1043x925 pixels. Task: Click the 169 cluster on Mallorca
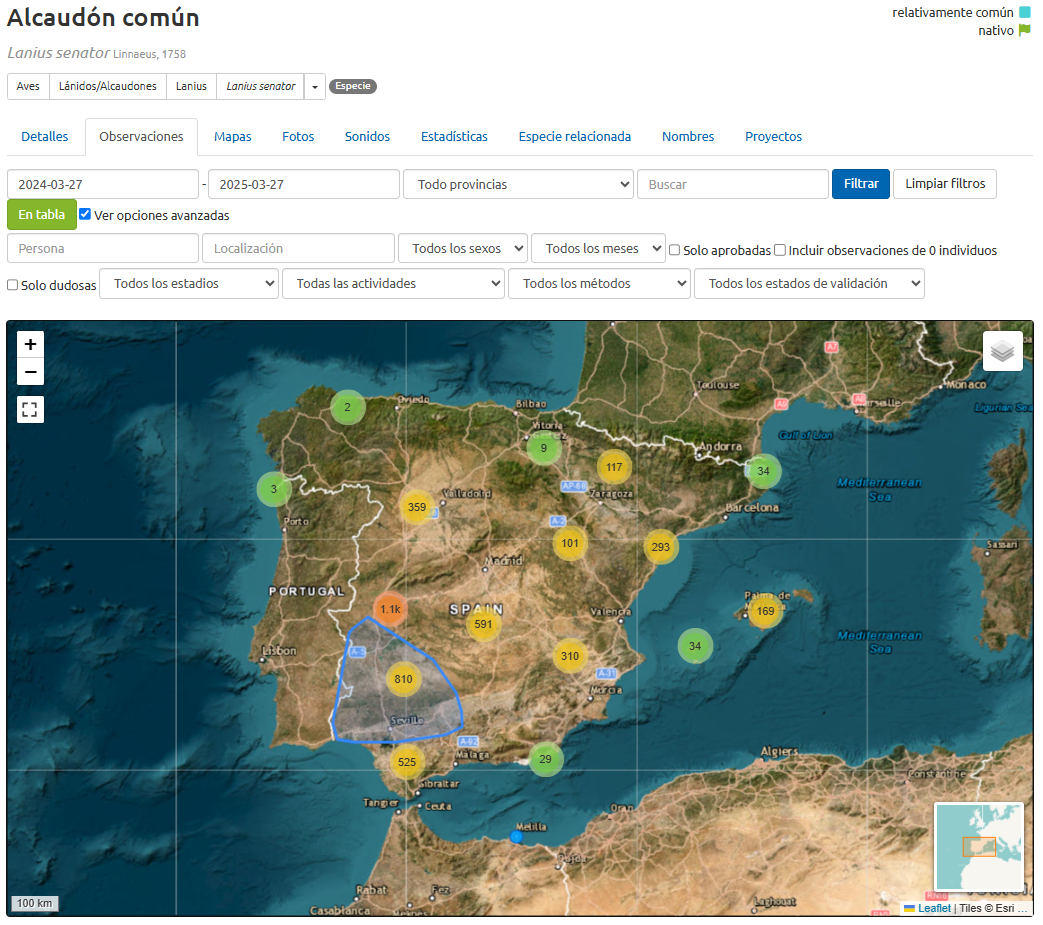point(765,611)
